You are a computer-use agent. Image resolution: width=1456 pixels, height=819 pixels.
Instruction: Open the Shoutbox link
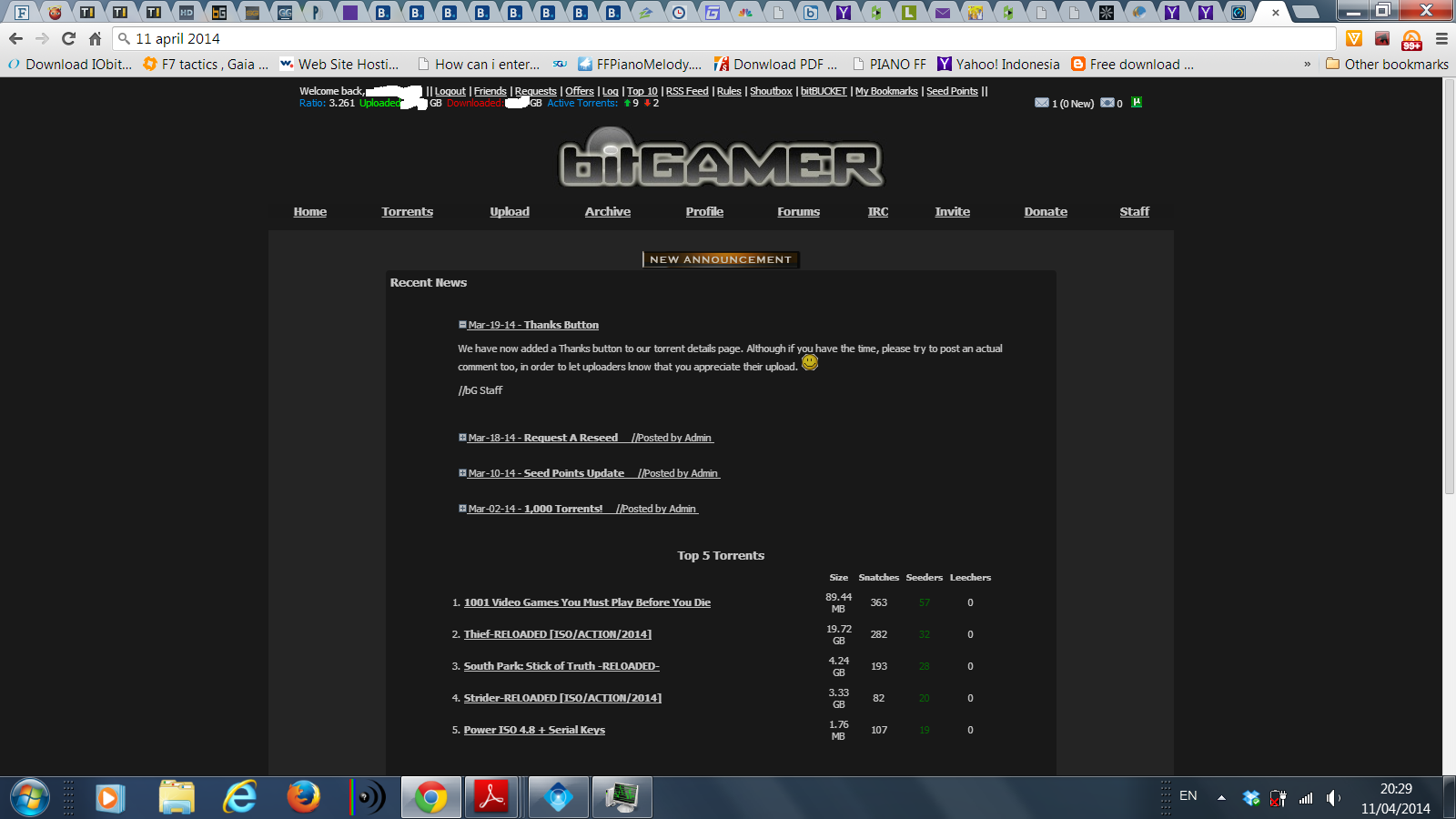tap(771, 91)
